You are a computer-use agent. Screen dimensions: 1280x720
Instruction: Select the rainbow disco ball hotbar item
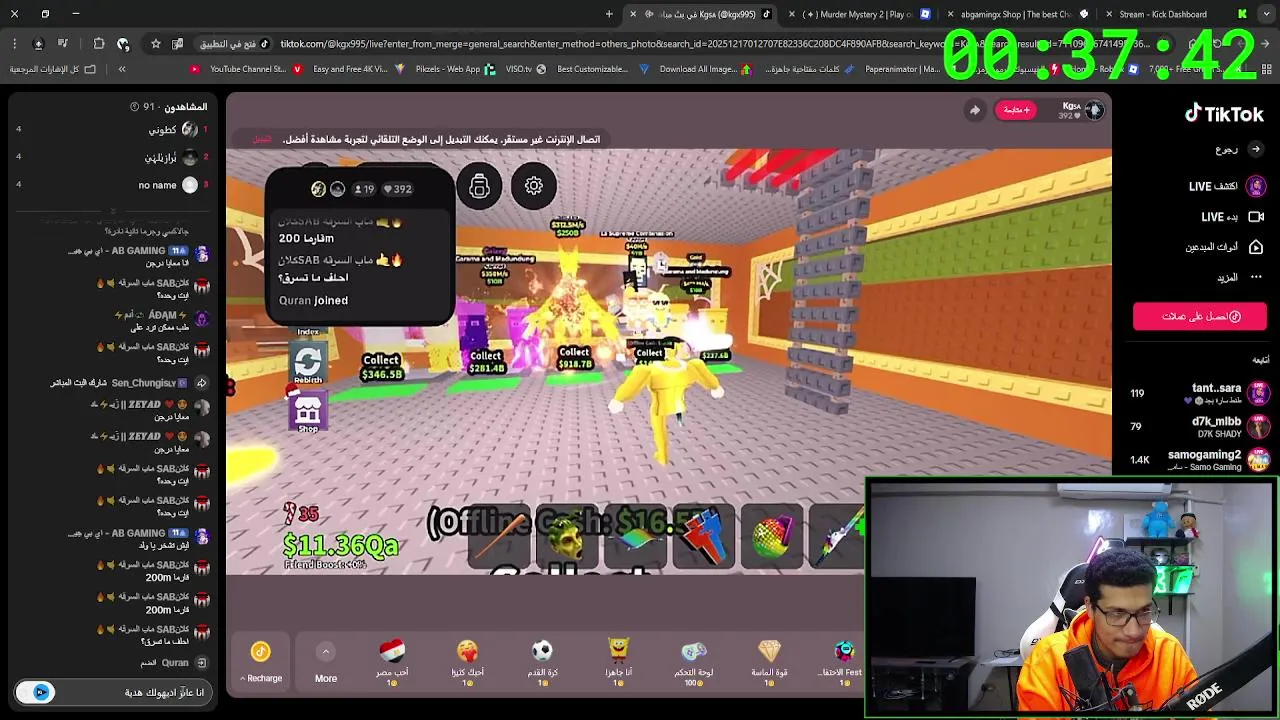click(x=771, y=538)
